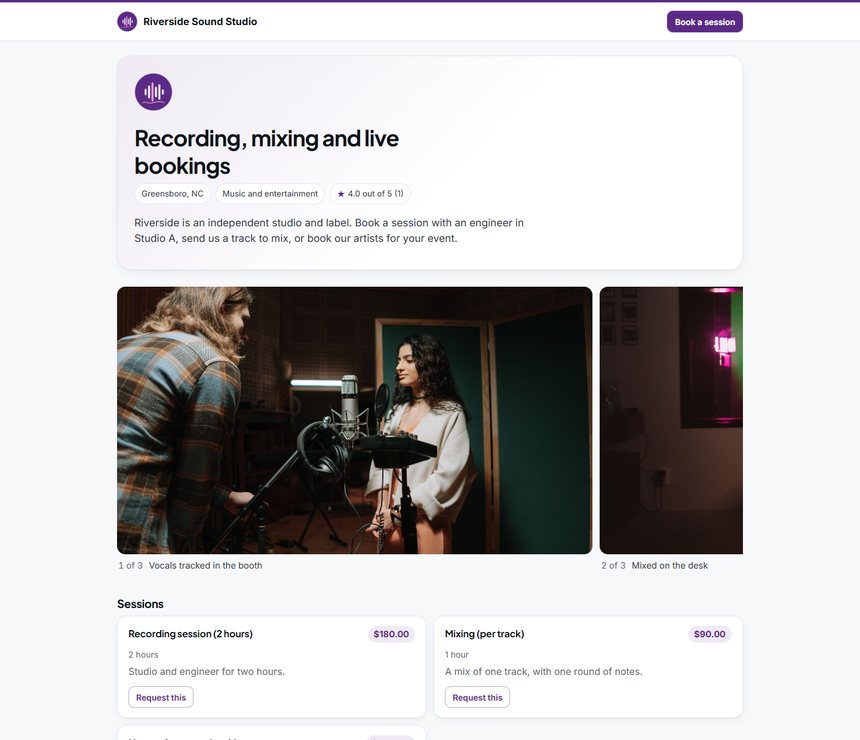Open the Mixed on the desk photo
The height and width of the screenshot is (740, 860).
point(671,420)
